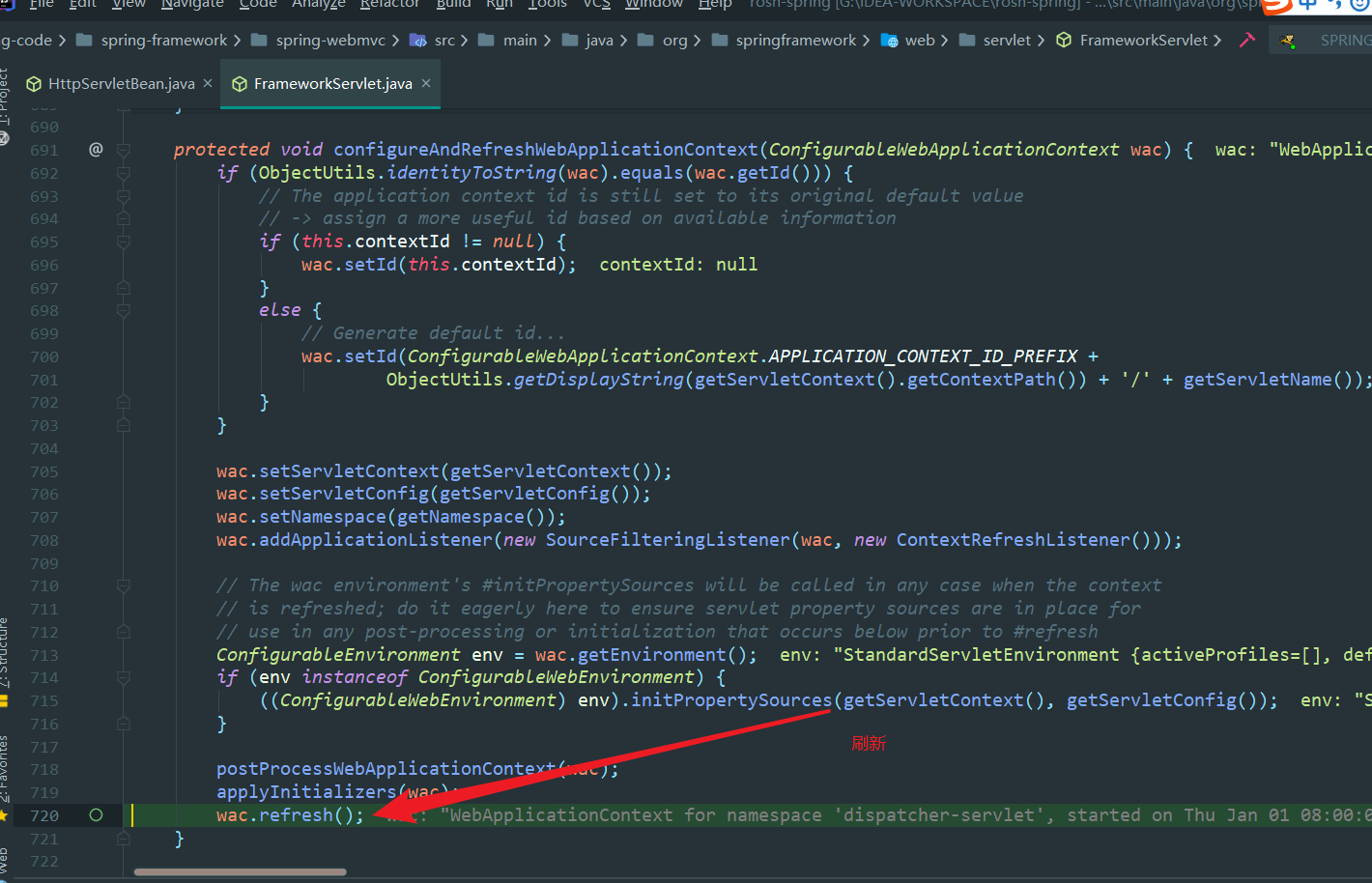Click the fold end marker at line 716

pyautogui.click(x=124, y=723)
